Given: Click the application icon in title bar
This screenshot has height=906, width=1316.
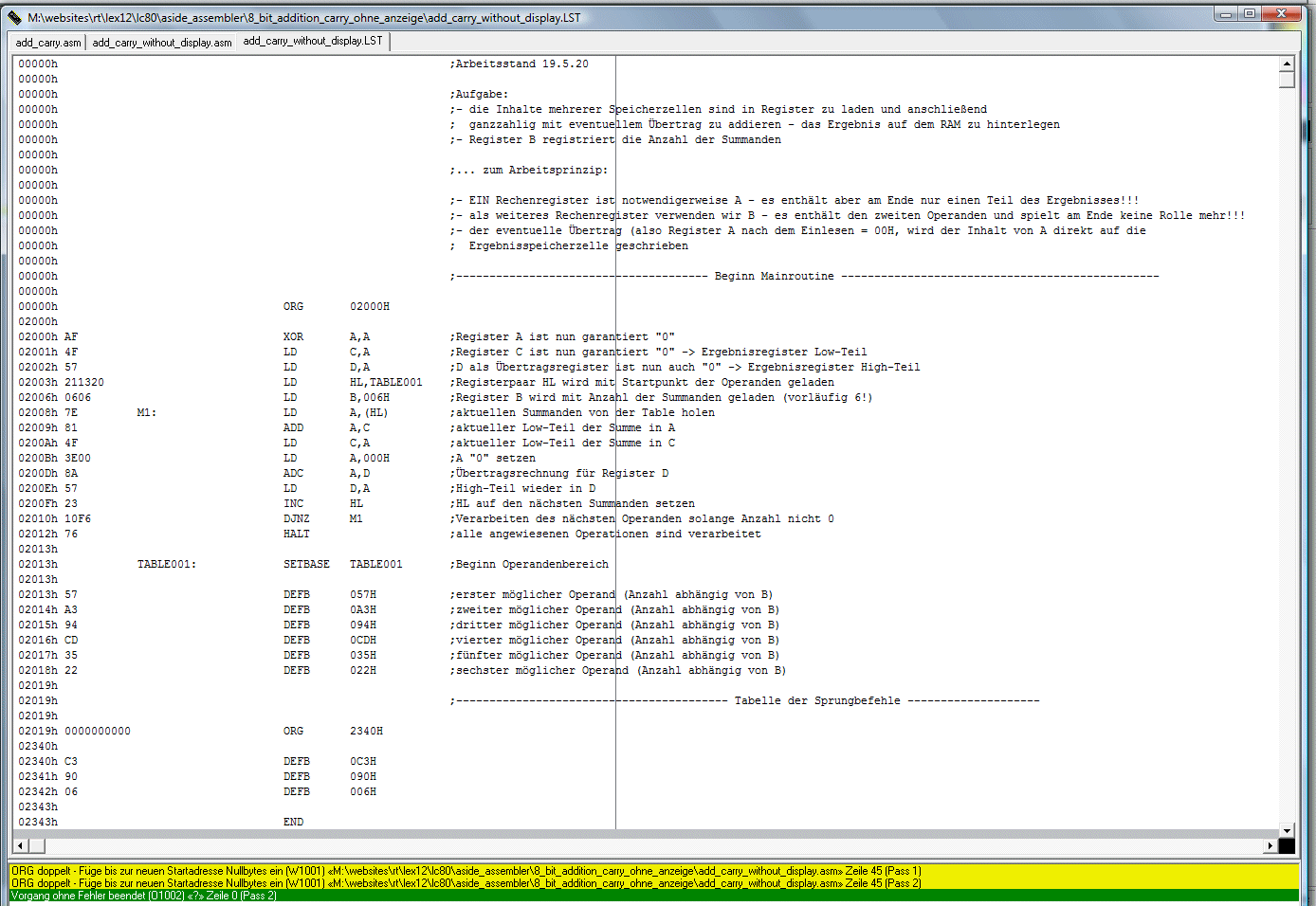Looking at the screenshot, I should click(x=14, y=17).
